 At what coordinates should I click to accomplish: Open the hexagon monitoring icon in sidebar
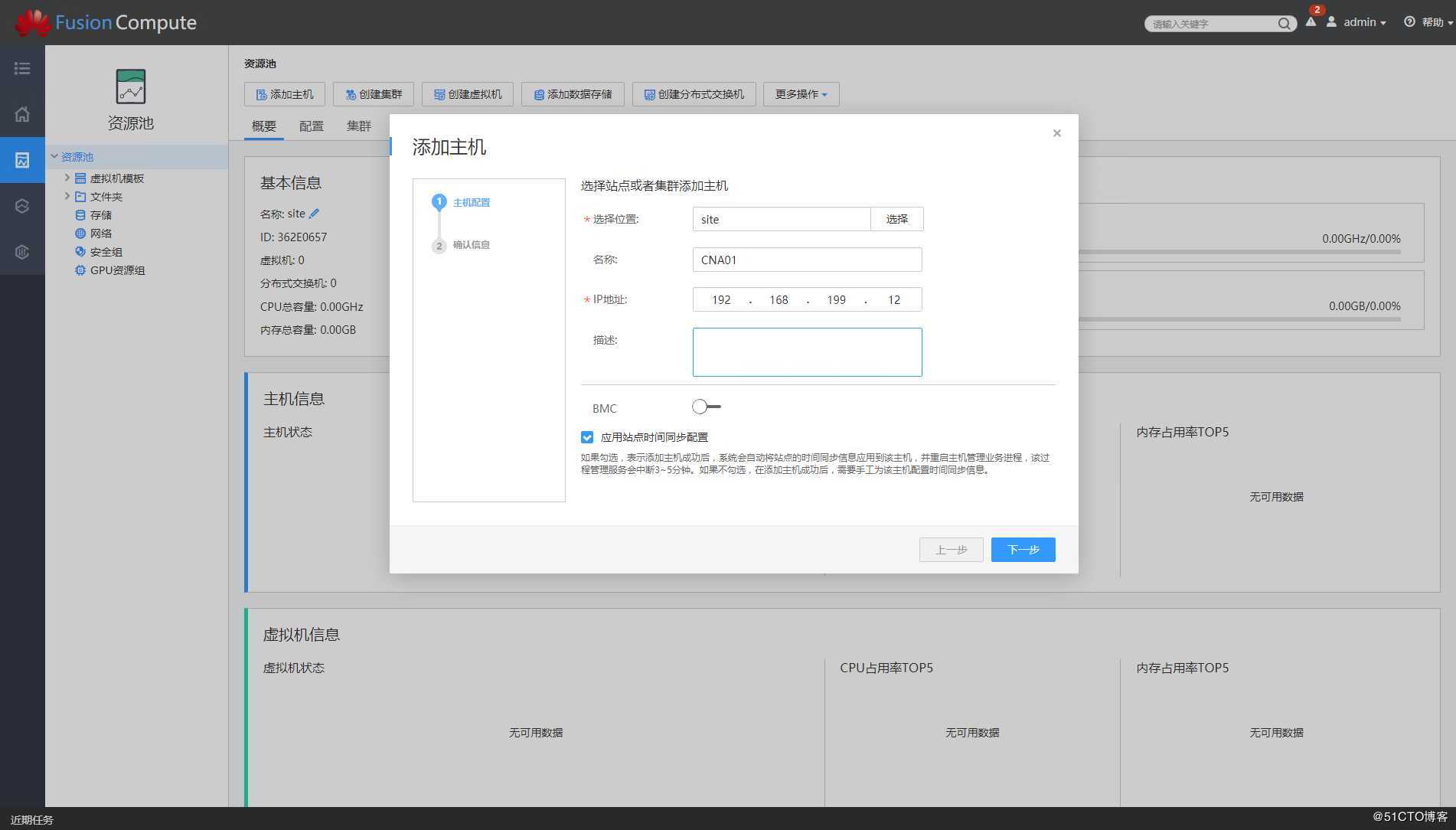pyautogui.click(x=22, y=252)
